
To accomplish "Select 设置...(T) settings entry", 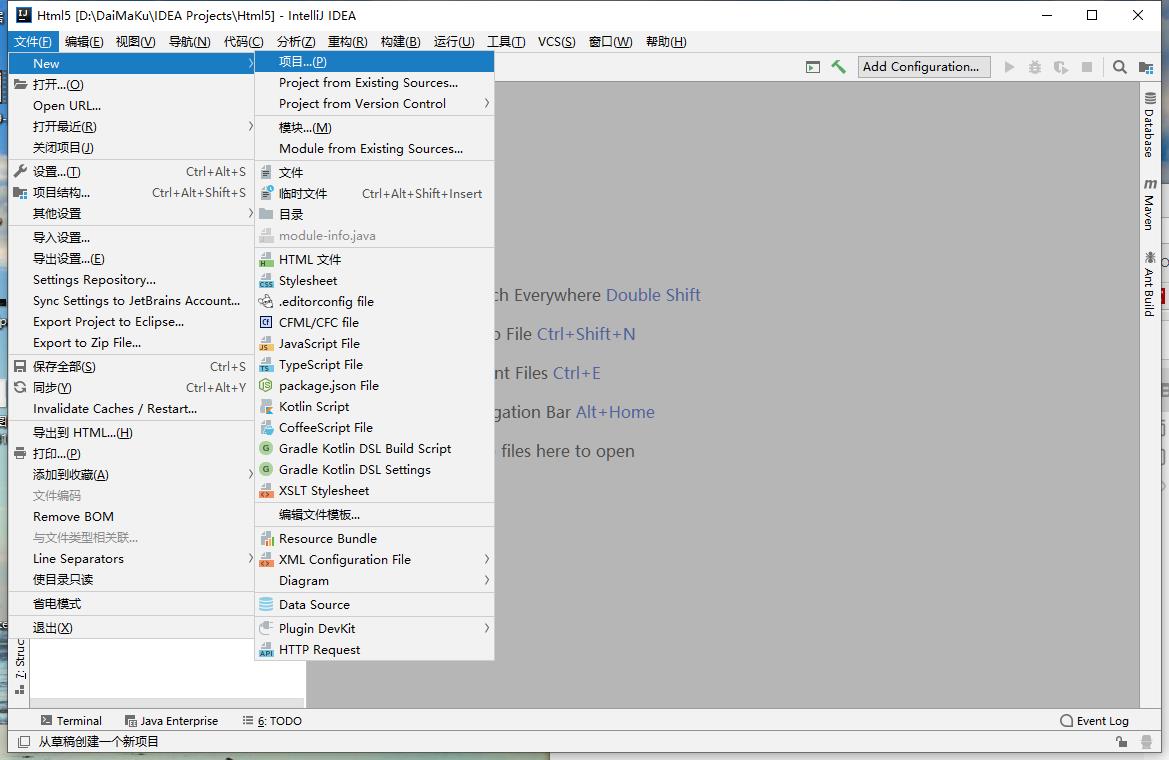I will coord(131,172).
